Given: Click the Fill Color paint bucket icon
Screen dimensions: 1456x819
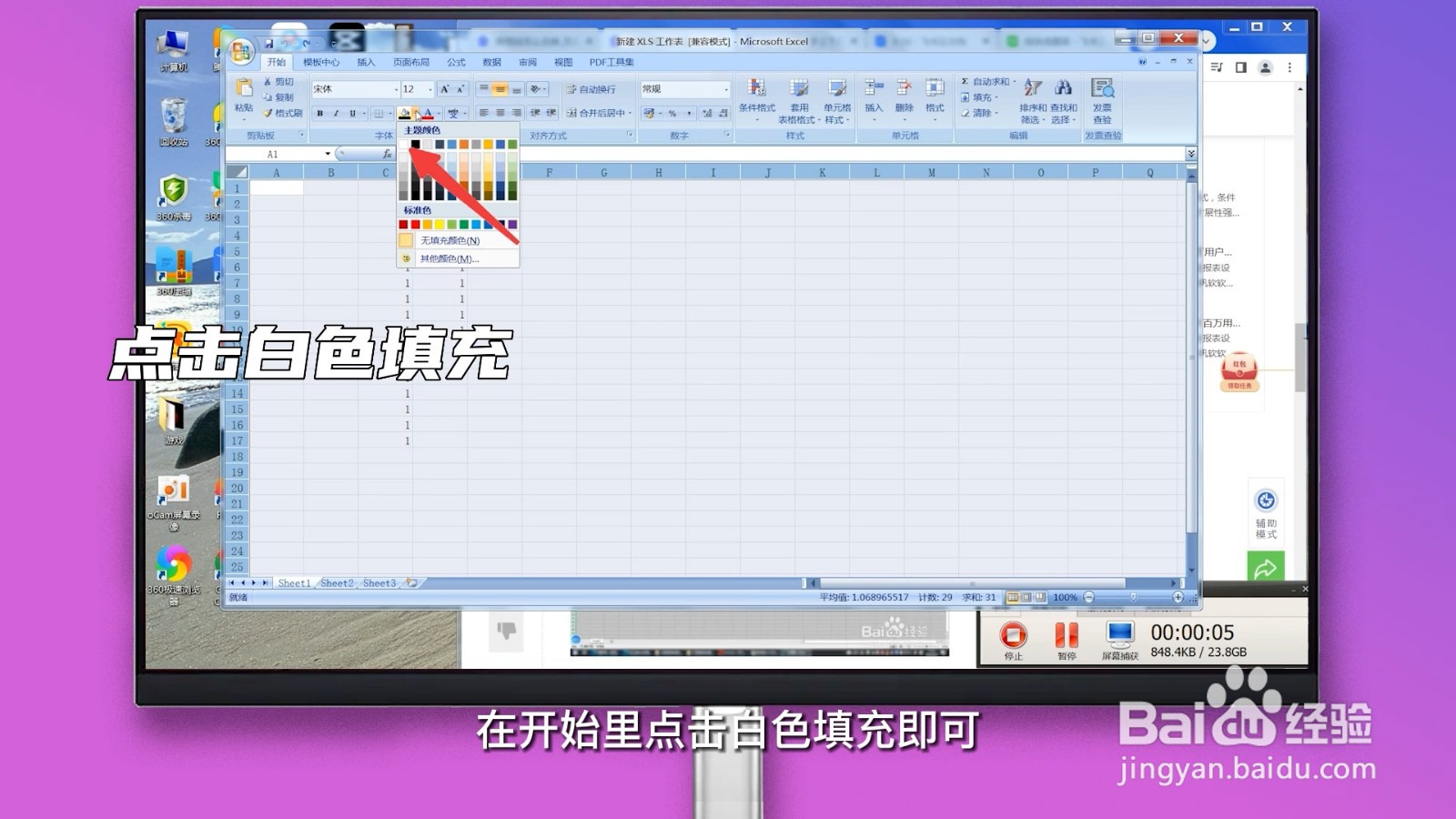Looking at the screenshot, I should click(404, 114).
